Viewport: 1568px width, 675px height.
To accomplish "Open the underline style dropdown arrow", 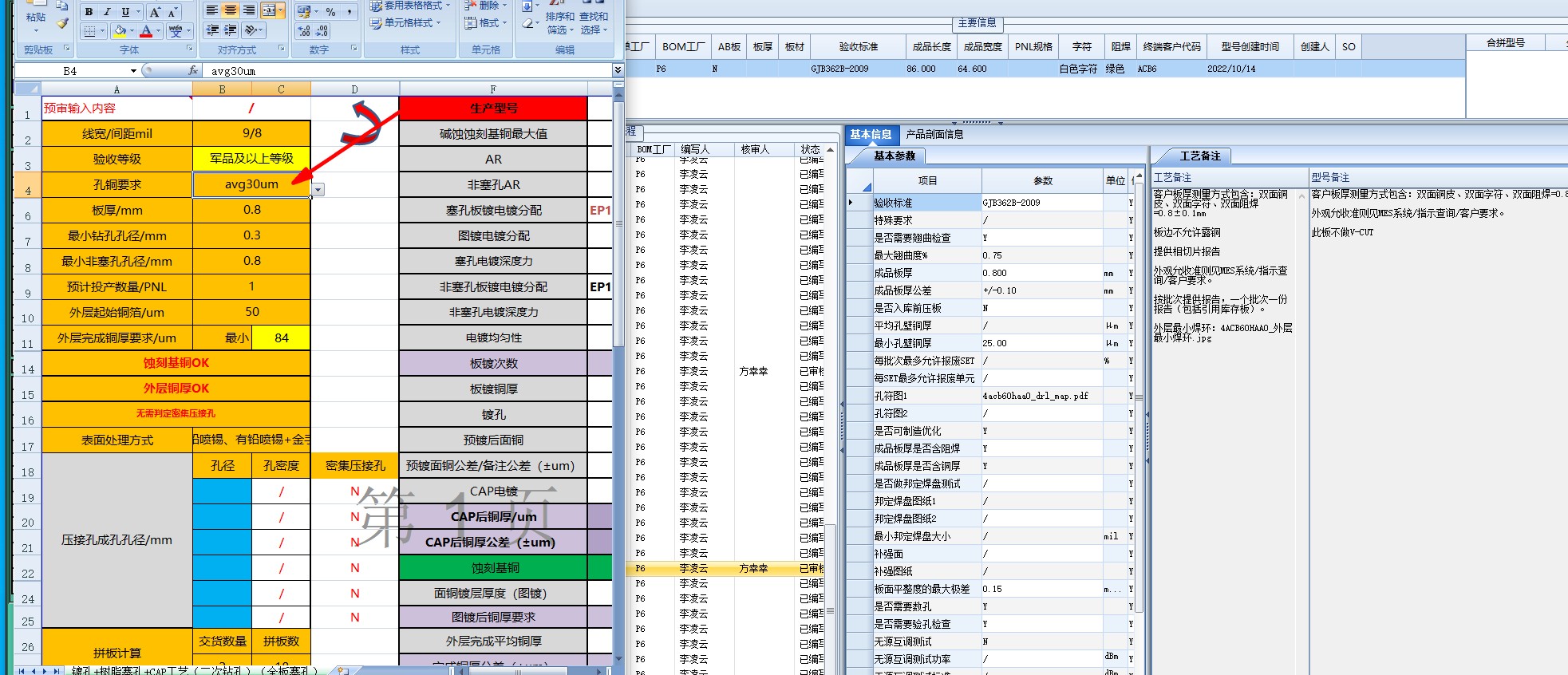I will [138, 12].
